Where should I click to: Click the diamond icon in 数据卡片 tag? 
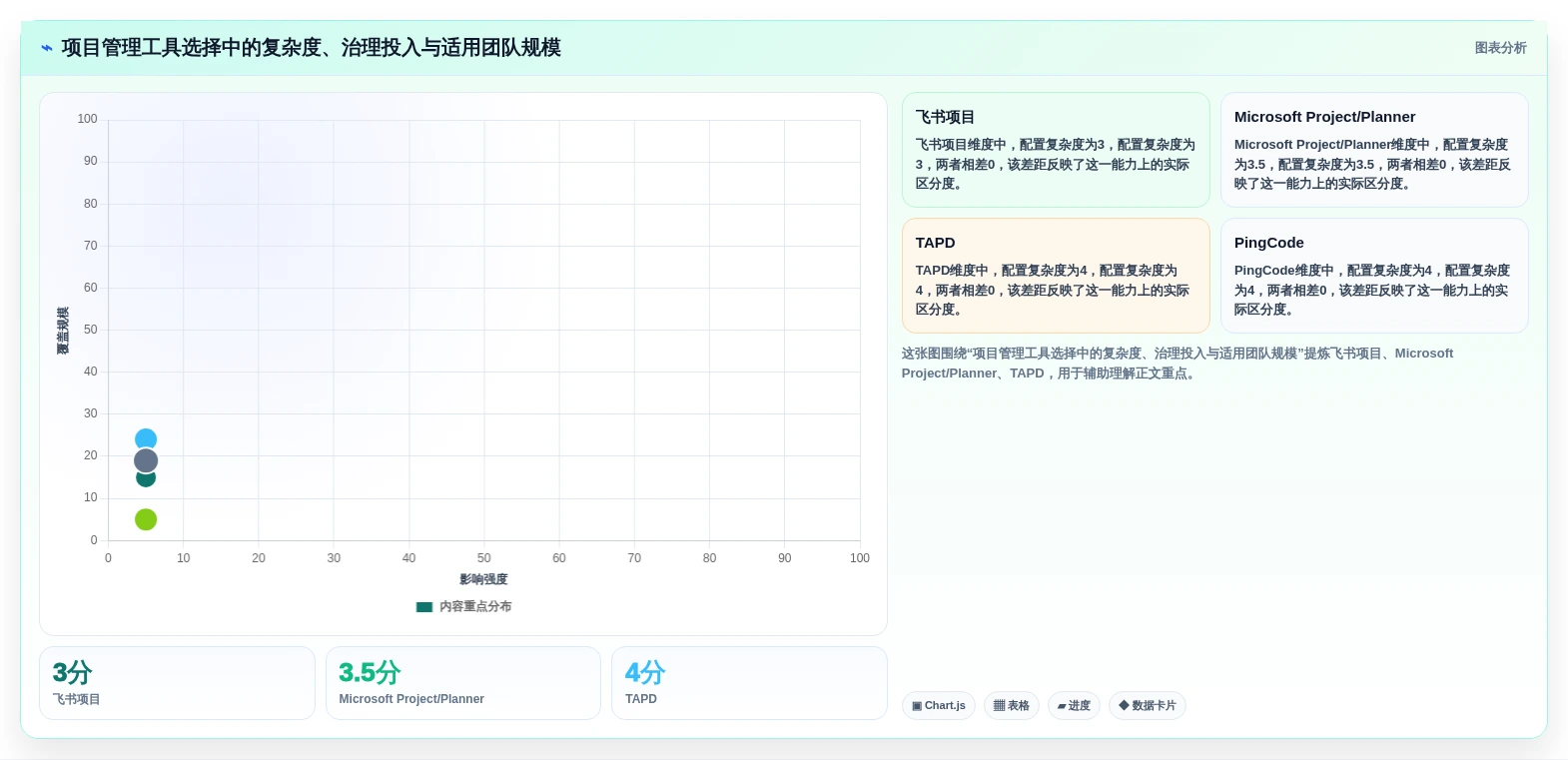click(x=1124, y=706)
